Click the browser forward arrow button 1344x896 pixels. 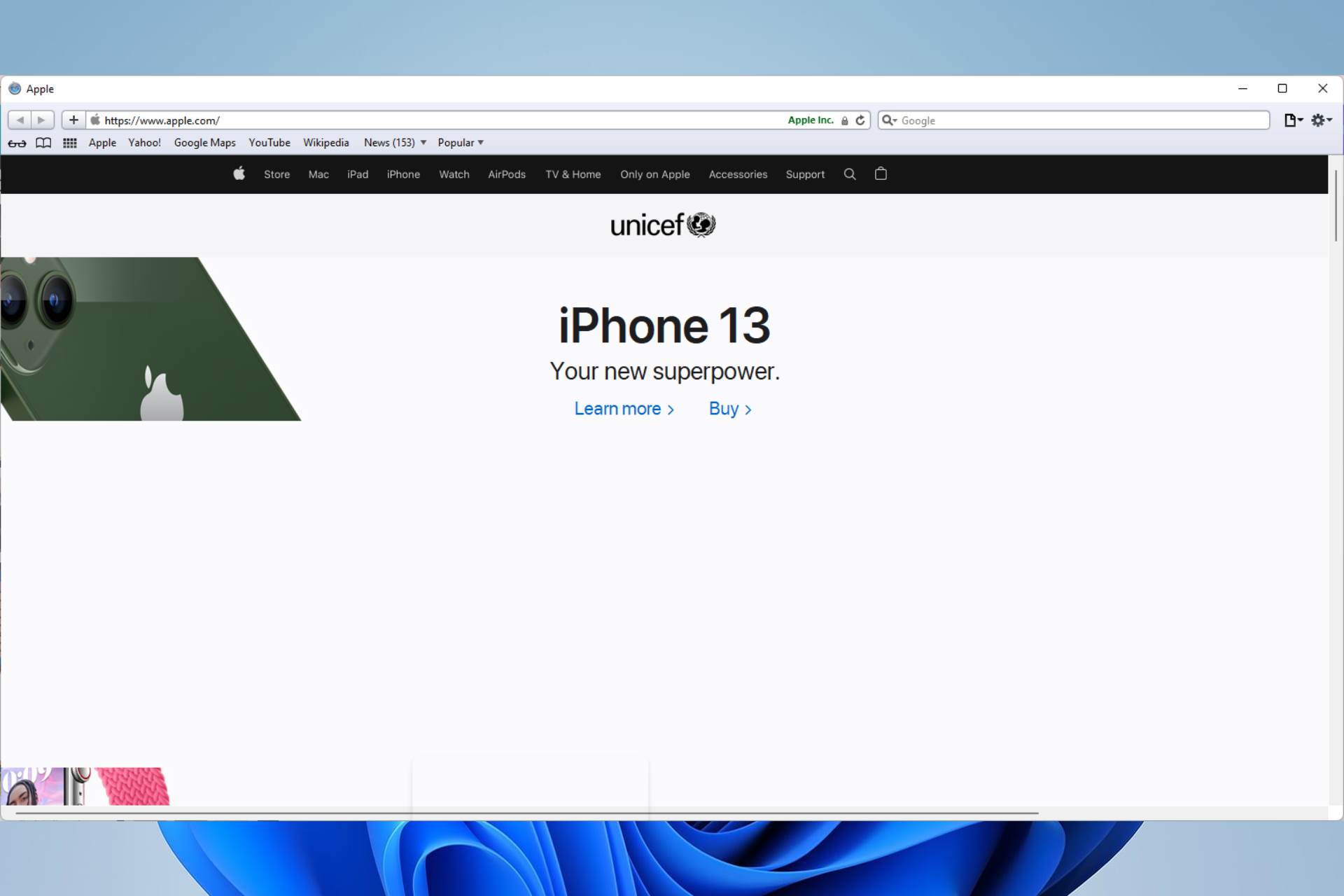click(42, 120)
